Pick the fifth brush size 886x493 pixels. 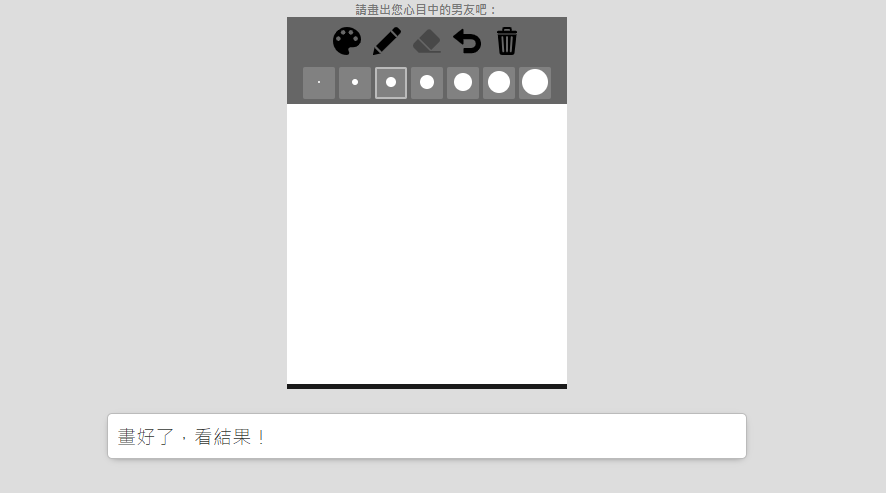pos(463,83)
